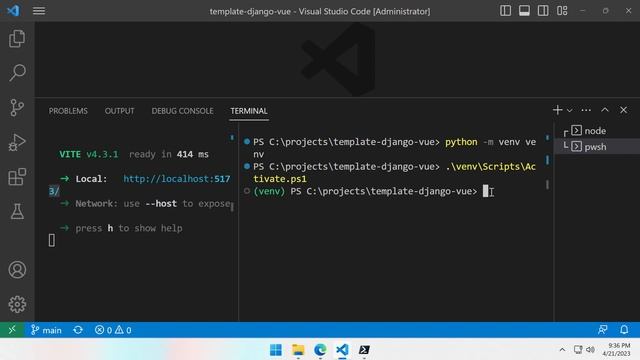Open the hamburger application menu
The width and height of the screenshot is (640, 360).
(x=39, y=11)
